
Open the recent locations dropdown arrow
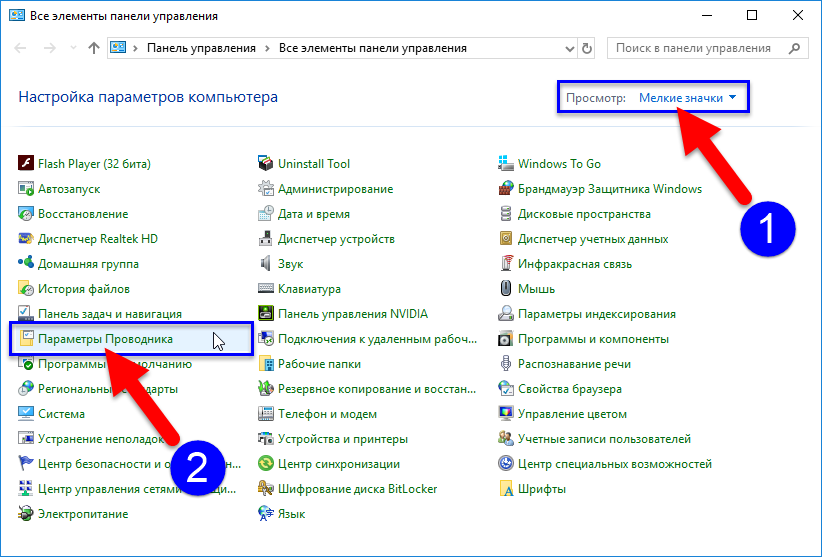73,48
